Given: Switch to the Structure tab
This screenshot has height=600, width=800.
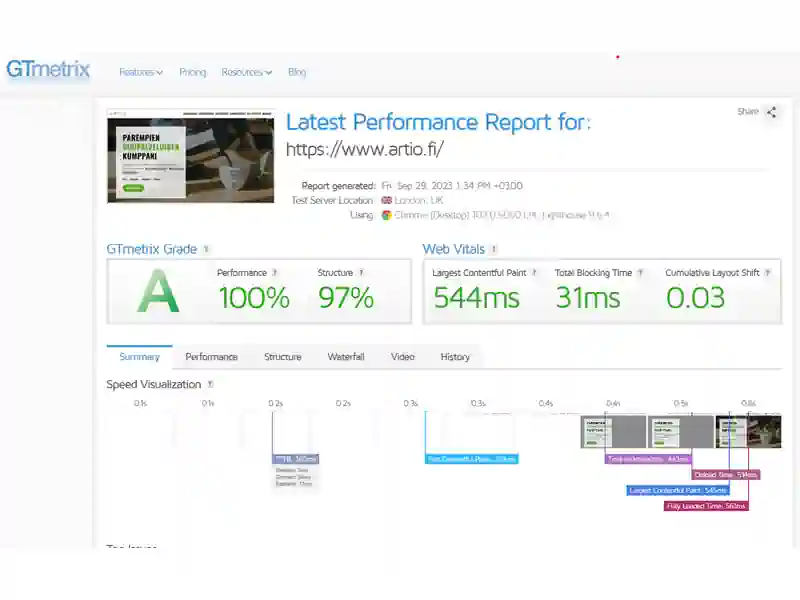Looking at the screenshot, I should tap(283, 357).
